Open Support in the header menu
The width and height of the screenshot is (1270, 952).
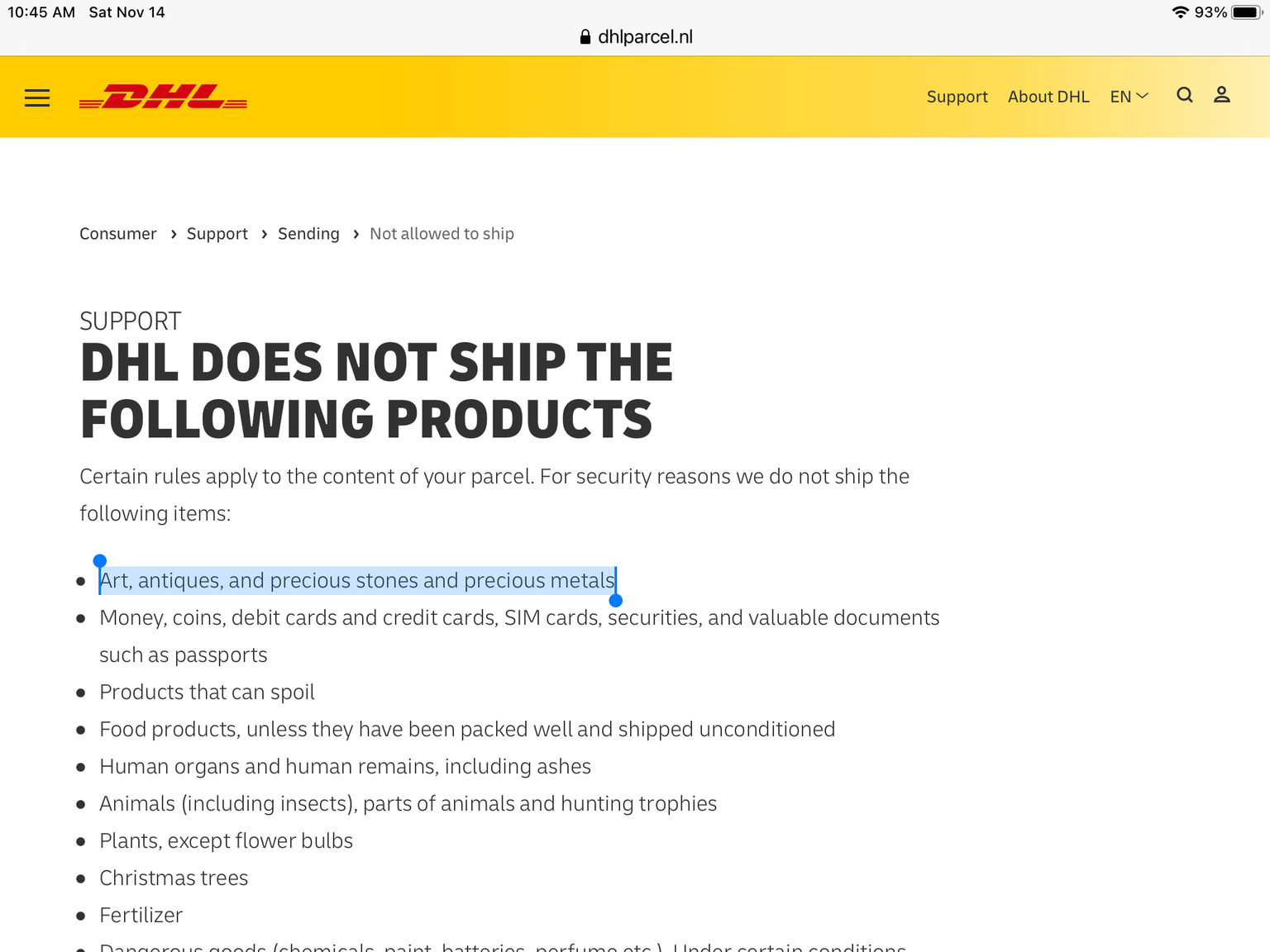pos(957,97)
